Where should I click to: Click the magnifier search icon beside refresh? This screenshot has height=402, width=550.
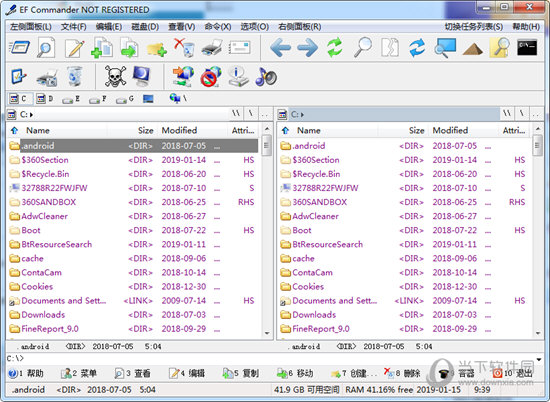click(x=363, y=47)
